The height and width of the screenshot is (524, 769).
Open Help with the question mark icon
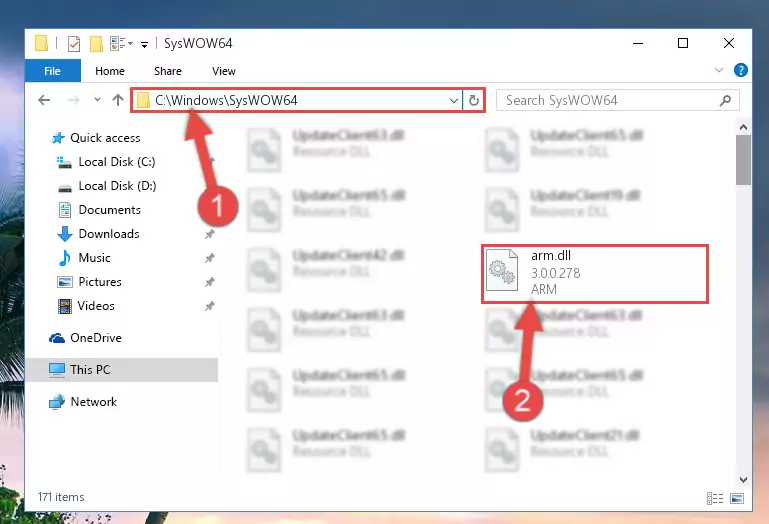(x=741, y=70)
